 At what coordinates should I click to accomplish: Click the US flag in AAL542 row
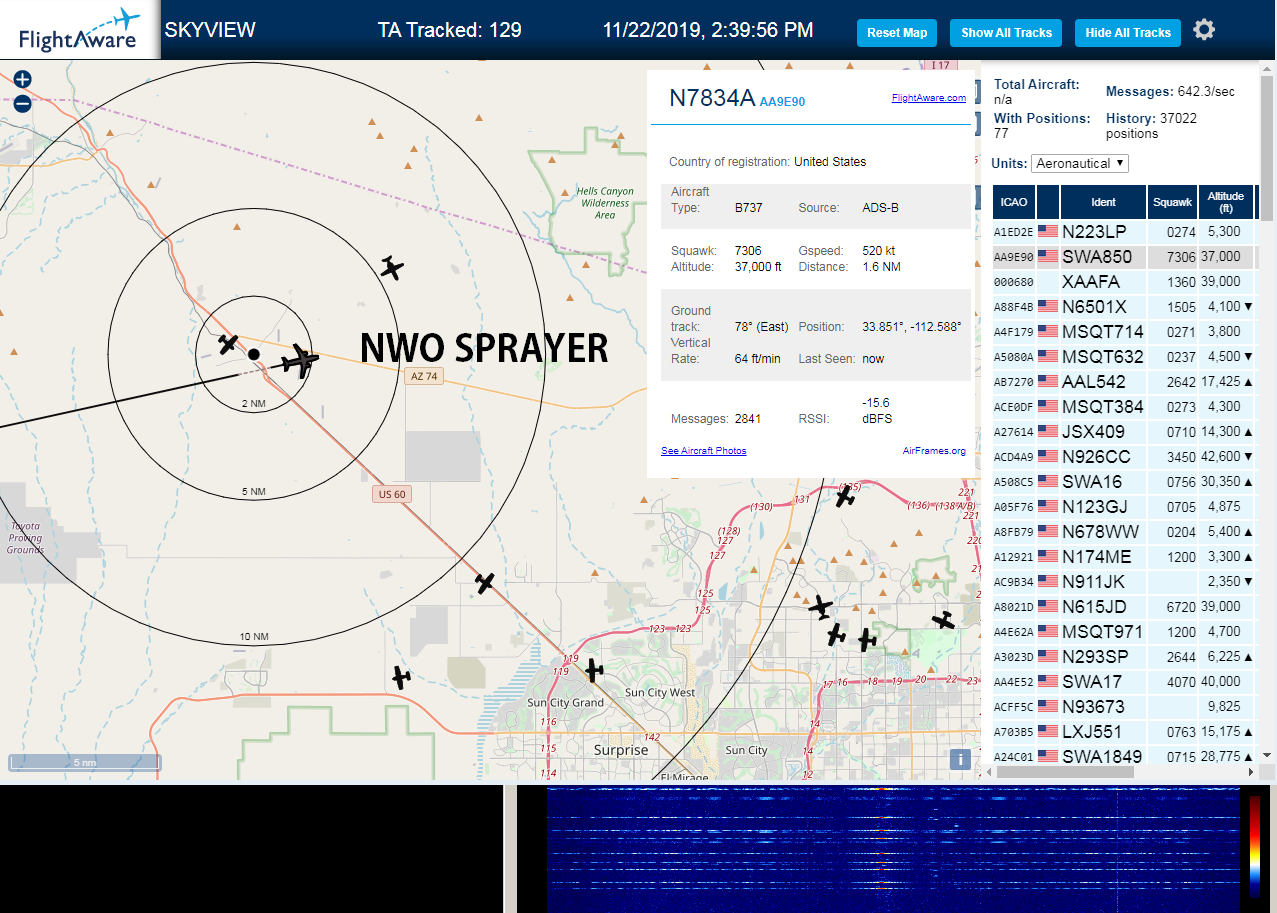coord(1048,381)
